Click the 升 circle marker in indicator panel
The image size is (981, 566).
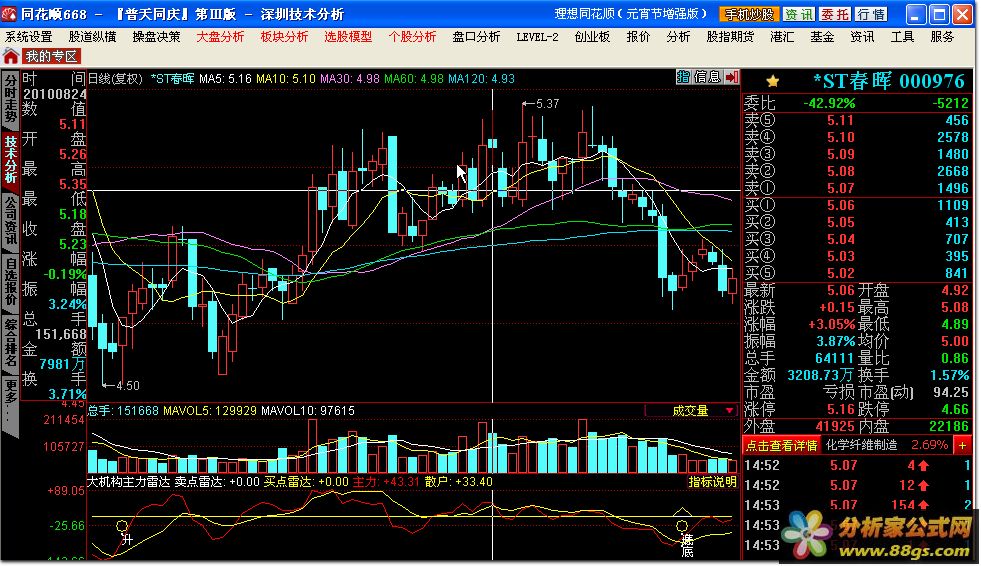click(x=122, y=526)
